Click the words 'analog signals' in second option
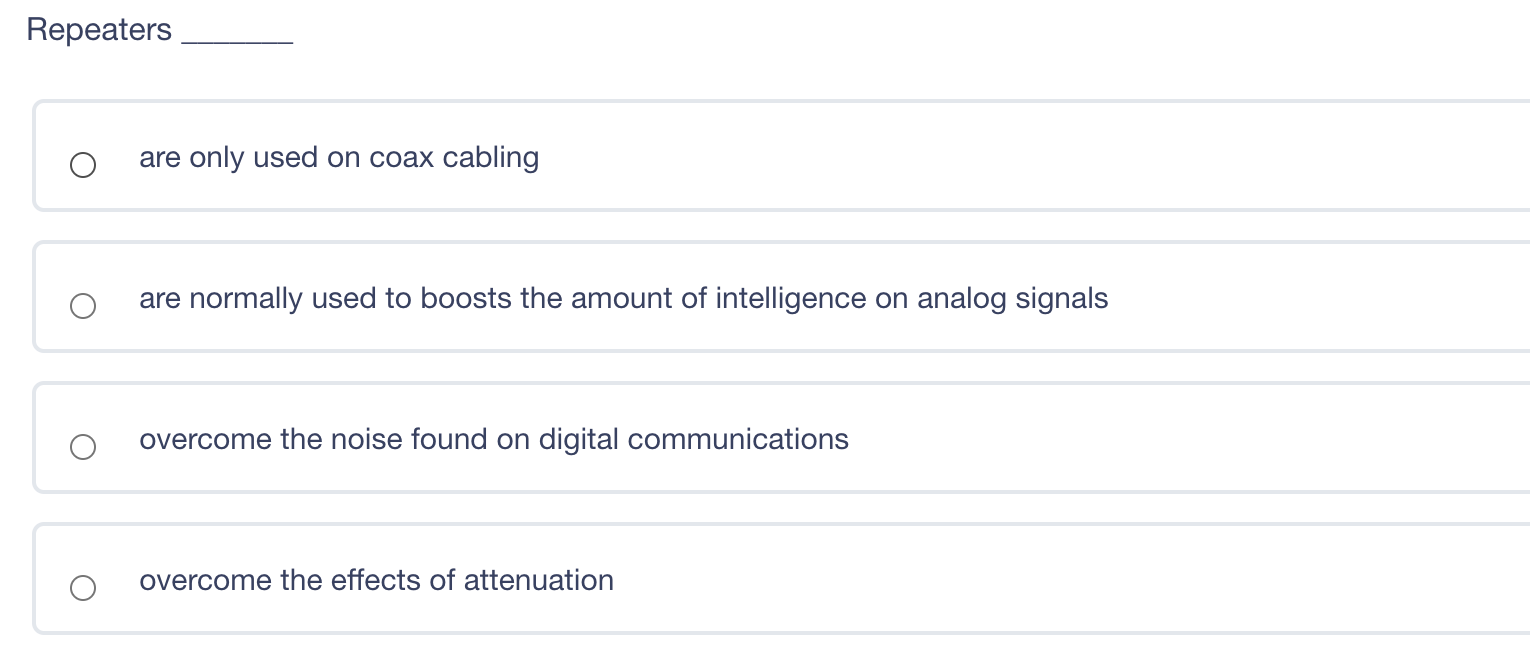 [x=1012, y=299]
